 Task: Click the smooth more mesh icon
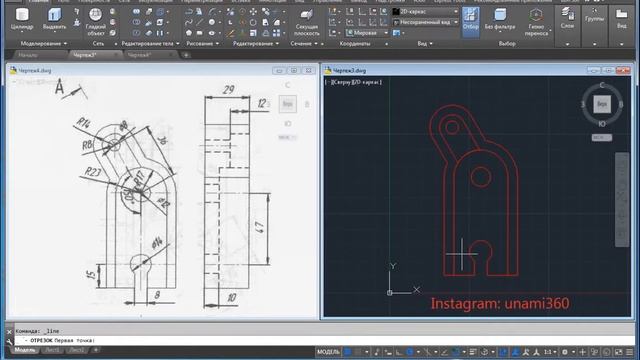[113, 12]
